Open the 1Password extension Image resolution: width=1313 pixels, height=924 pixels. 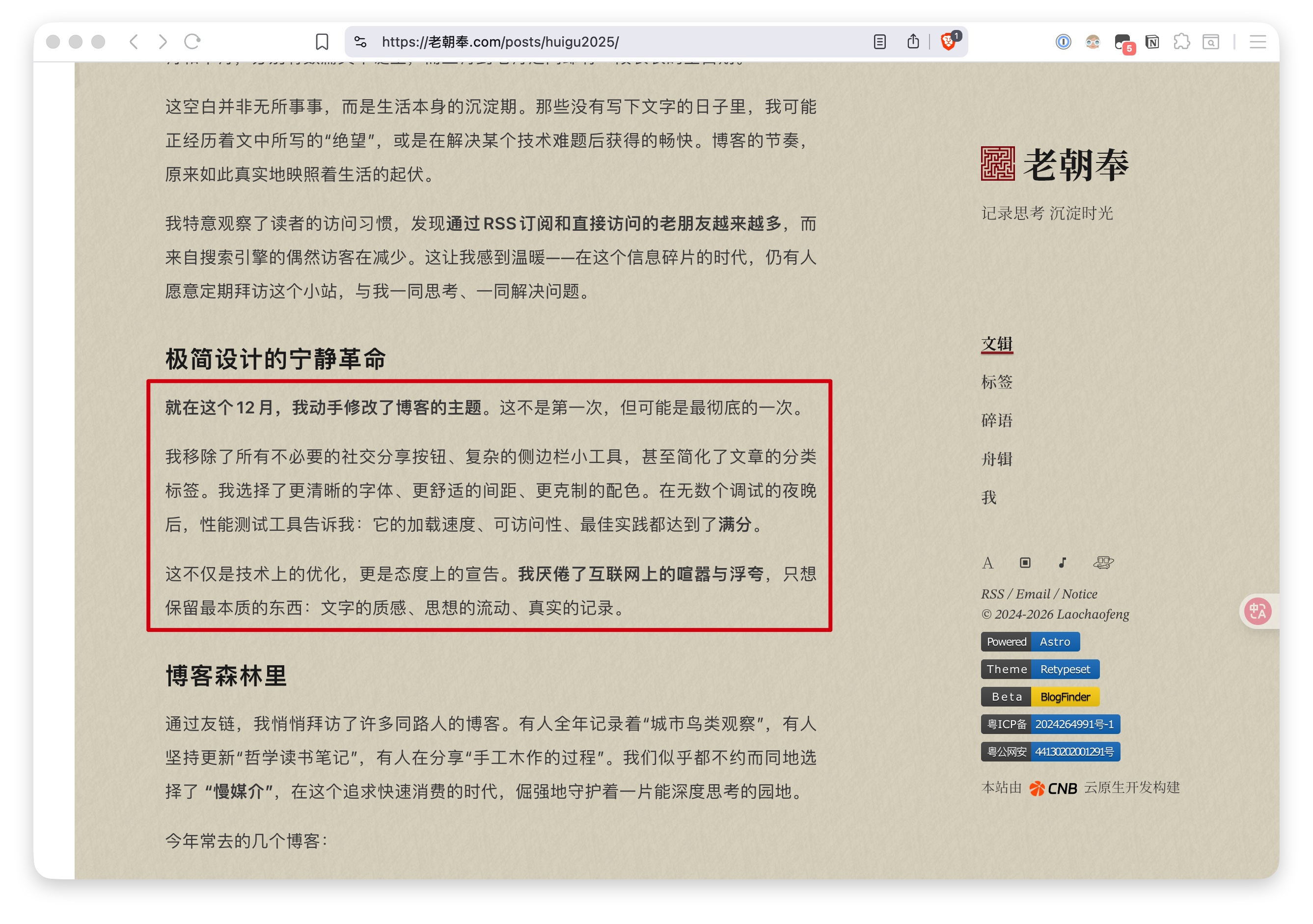(1063, 42)
